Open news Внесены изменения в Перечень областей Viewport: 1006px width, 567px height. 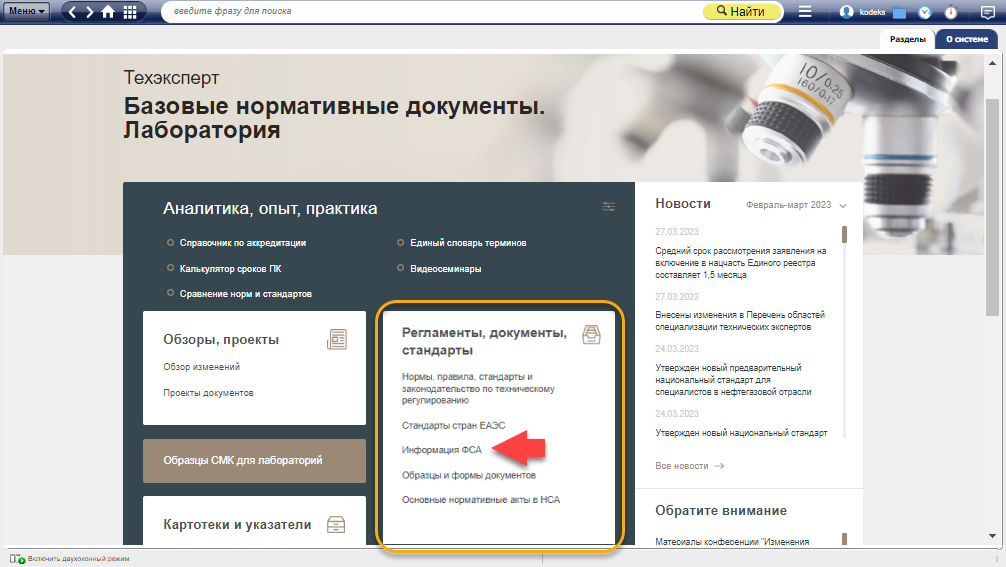740,321
